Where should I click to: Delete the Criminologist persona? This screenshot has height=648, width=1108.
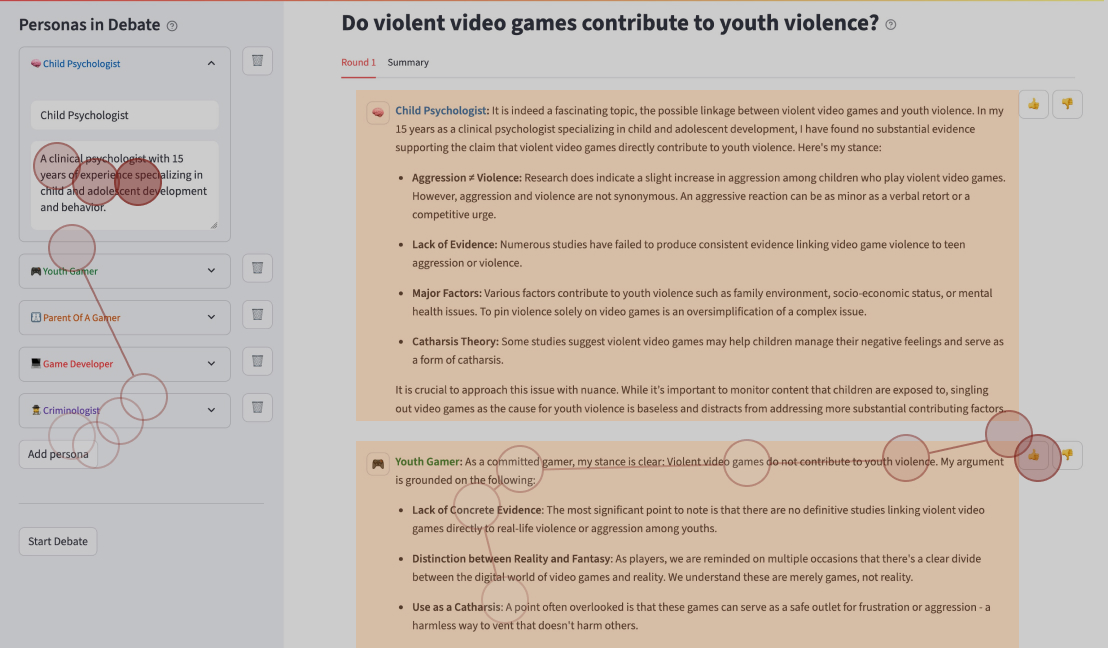[x=257, y=407]
